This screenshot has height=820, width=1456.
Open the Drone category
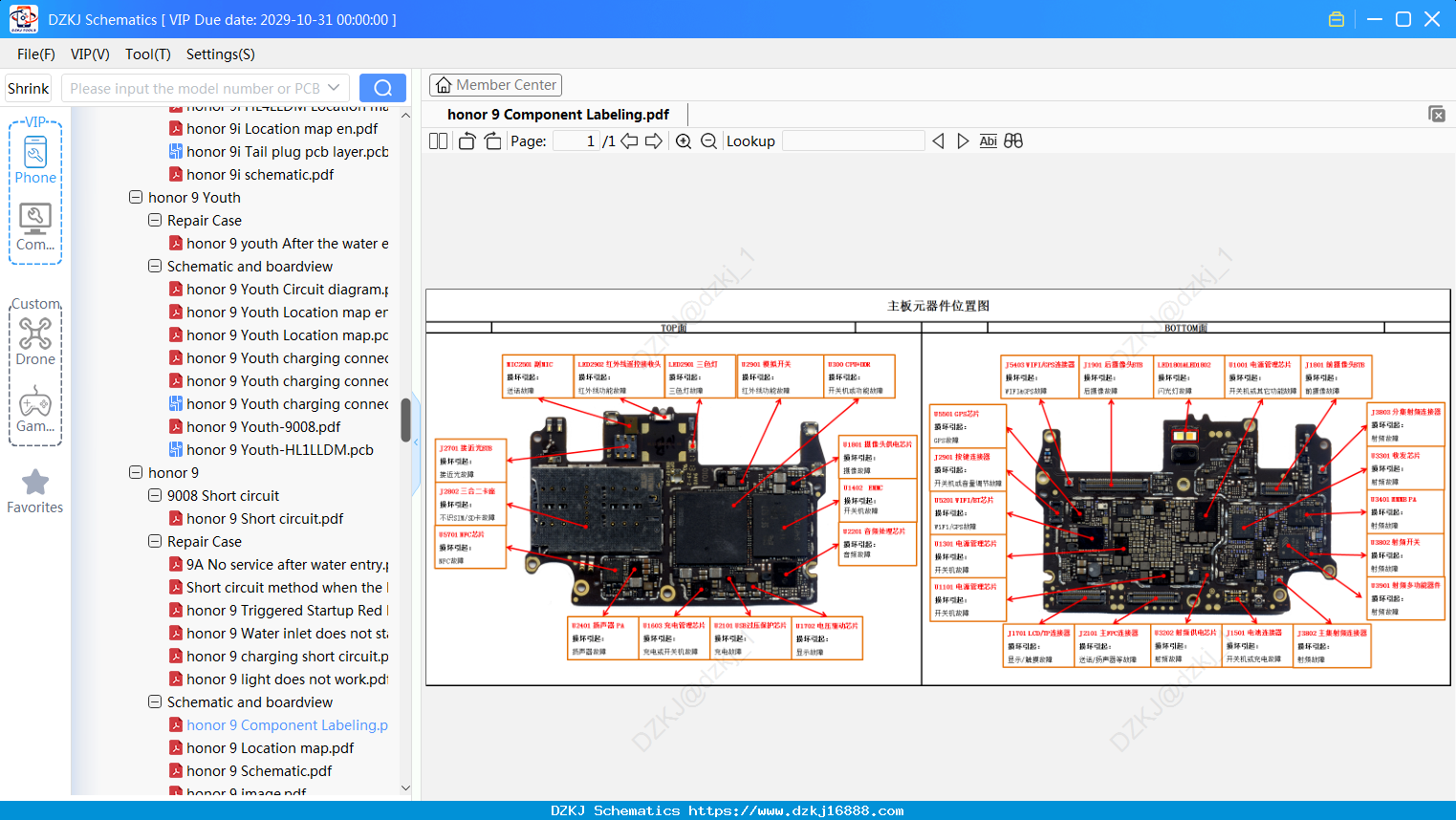pos(35,341)
